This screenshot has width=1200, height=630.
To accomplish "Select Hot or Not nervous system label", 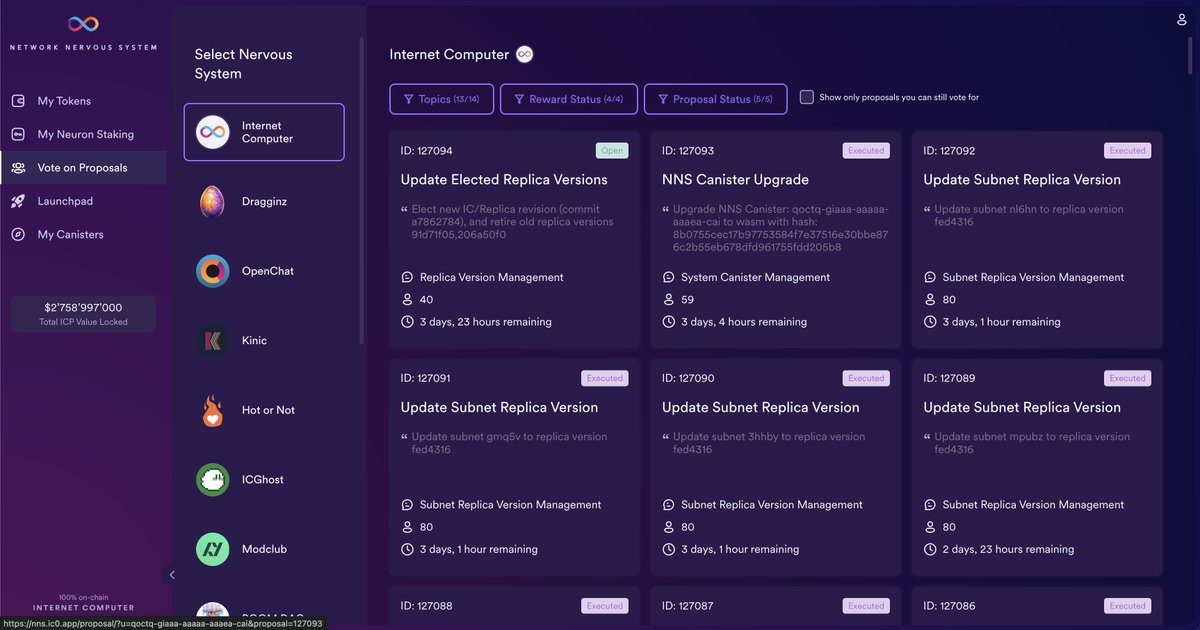I will coord(268,410).
